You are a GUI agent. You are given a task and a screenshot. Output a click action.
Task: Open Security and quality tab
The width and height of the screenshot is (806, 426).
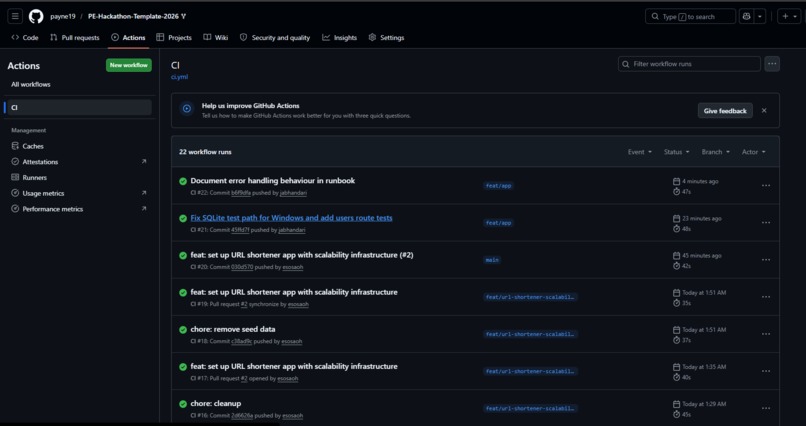click(x=275, y=38)
